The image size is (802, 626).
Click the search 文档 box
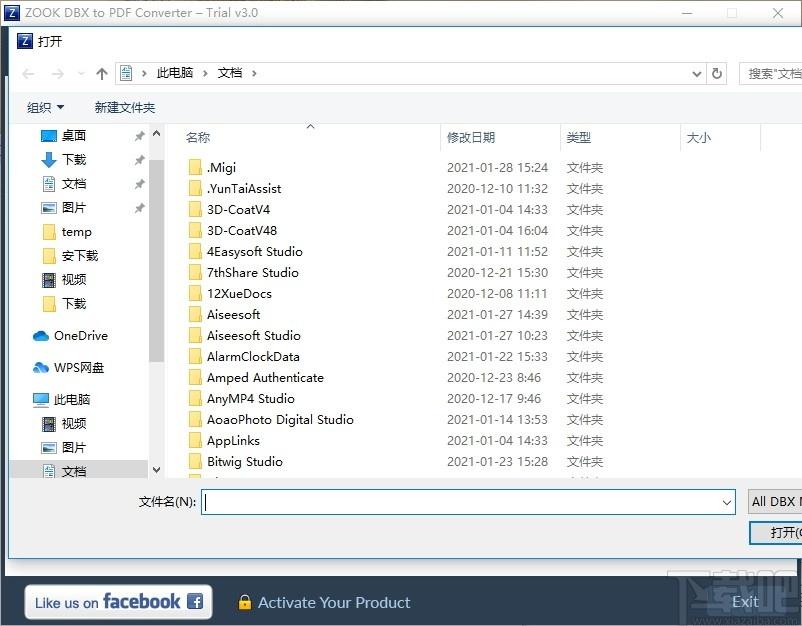tap(771, 74)
